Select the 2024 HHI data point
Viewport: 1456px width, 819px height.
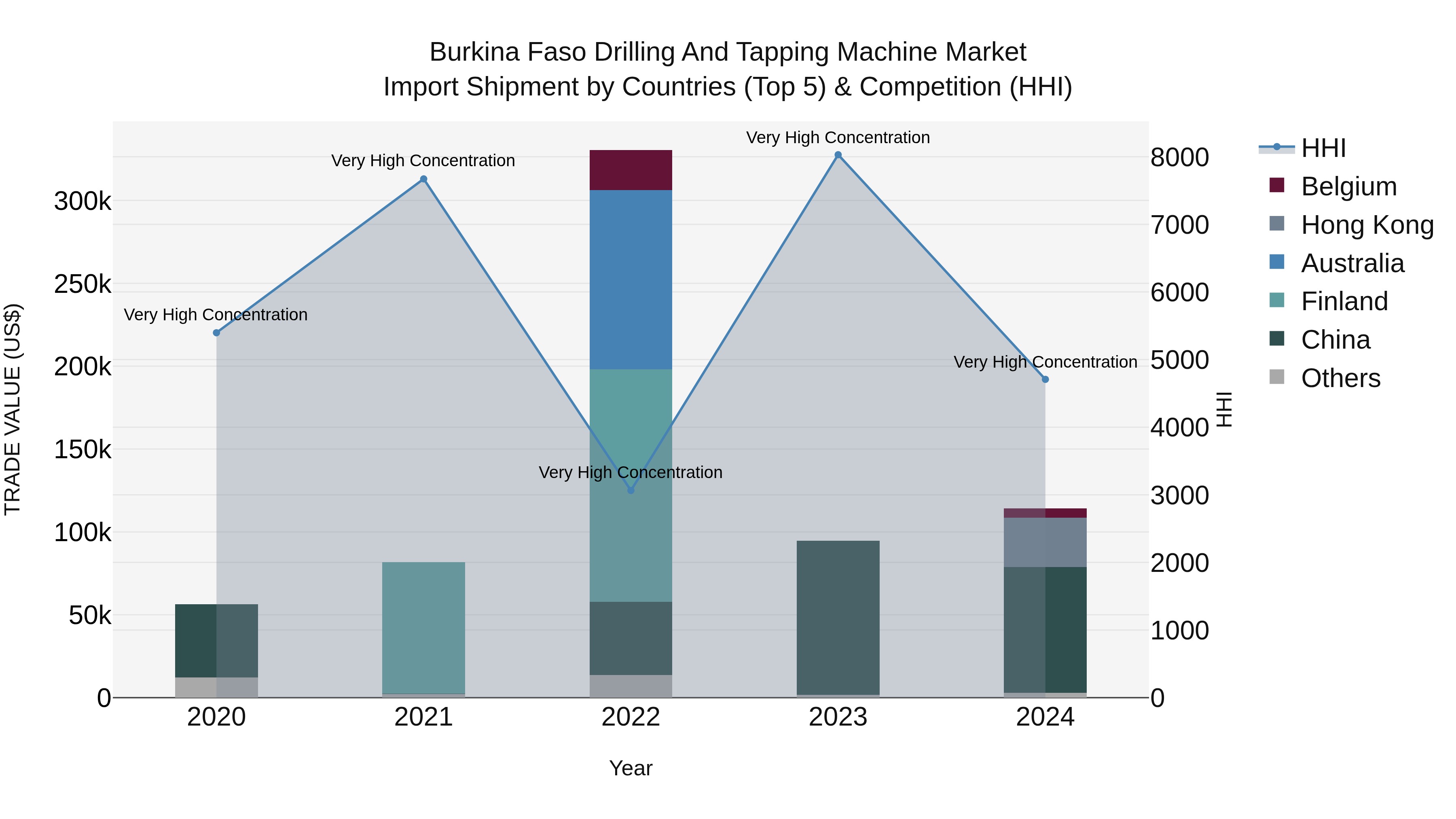coord(1045,379)
